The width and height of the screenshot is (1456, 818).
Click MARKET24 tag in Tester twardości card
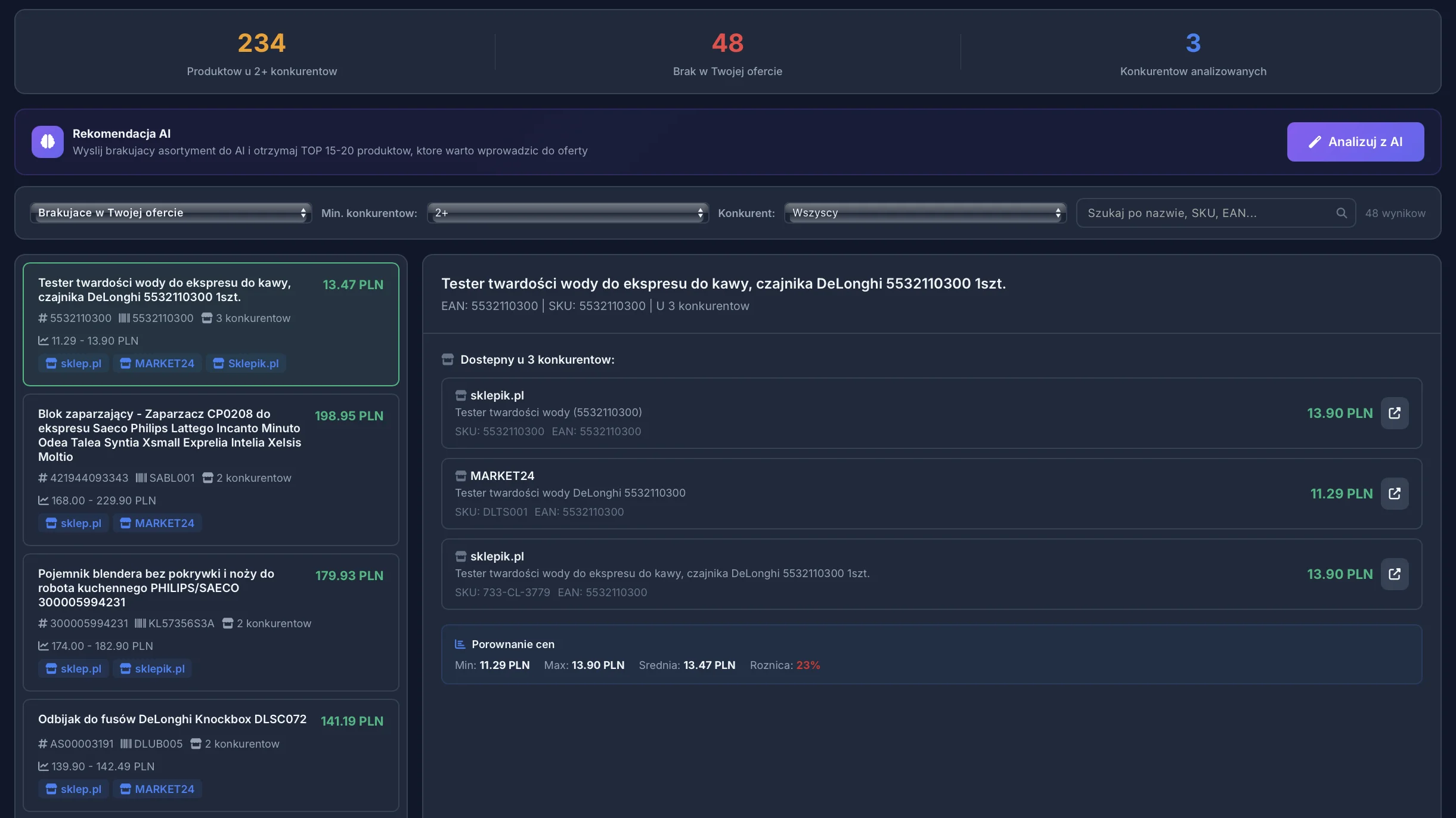point(157,363)
